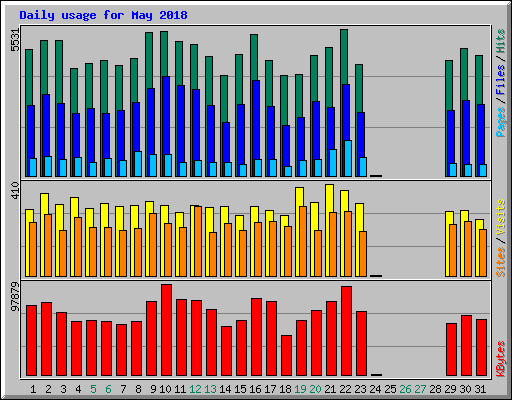Click the yellow 'Visits' legend word

501,218
